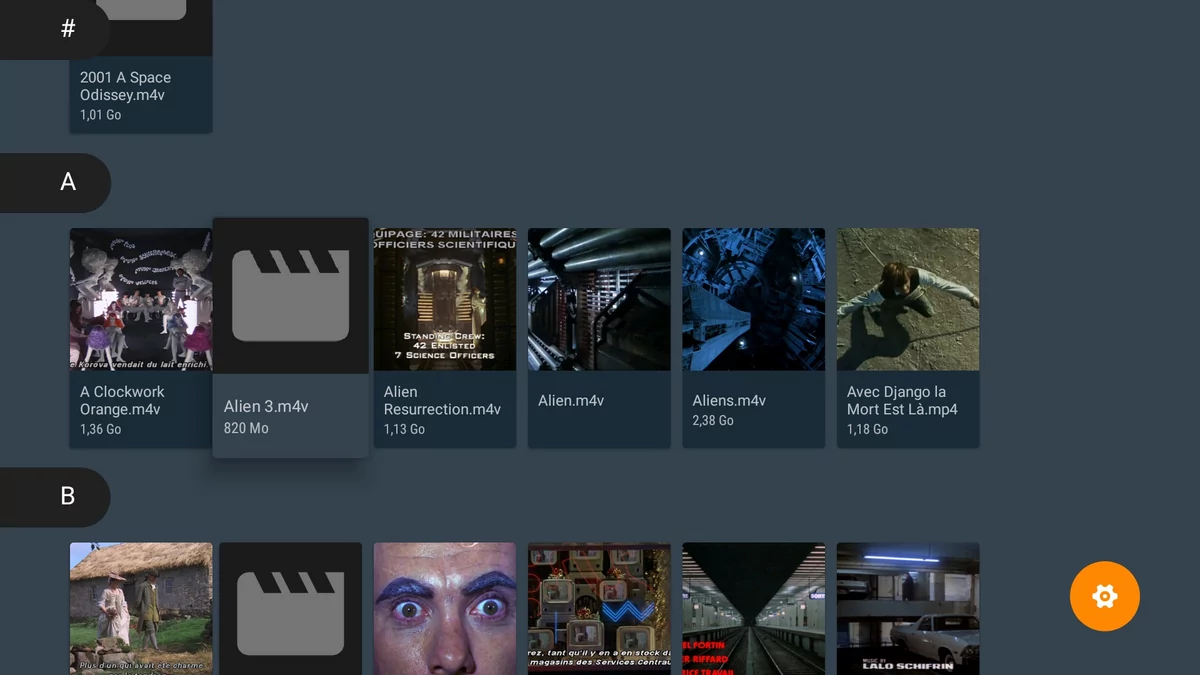Open the thatched cottage thumbnail in section B
This screenshot has height=675, width=1200.
tap(141, 609)
